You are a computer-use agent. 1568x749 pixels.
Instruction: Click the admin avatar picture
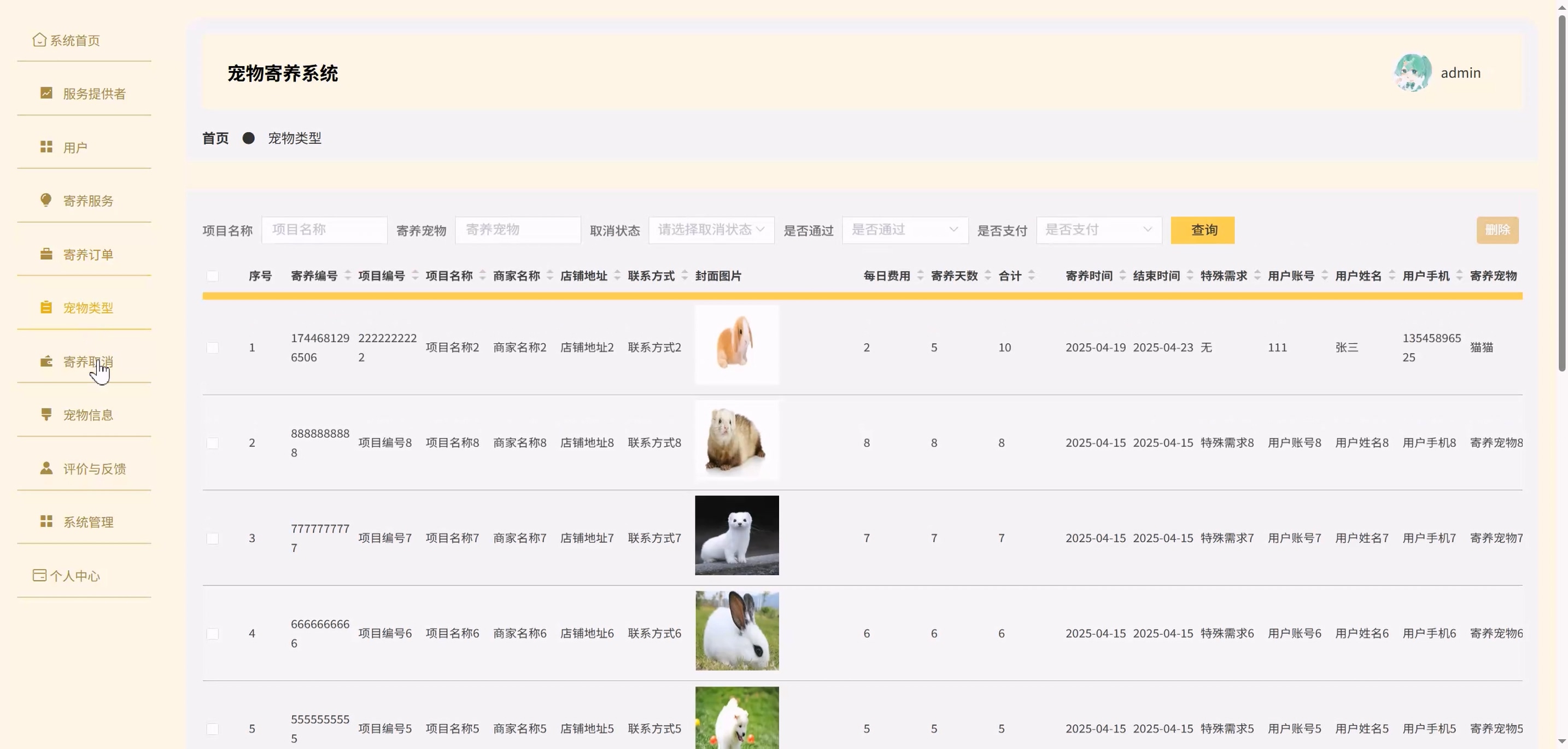click(x=1413, y=73)
